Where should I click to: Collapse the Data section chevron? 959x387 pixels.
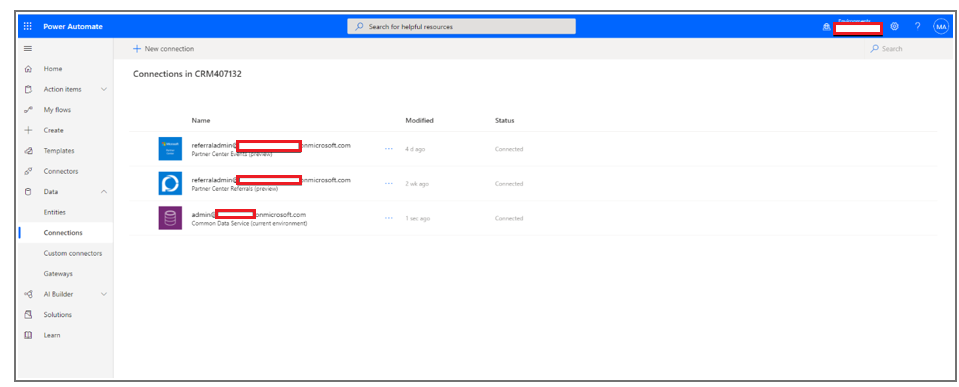click(103, 191)
